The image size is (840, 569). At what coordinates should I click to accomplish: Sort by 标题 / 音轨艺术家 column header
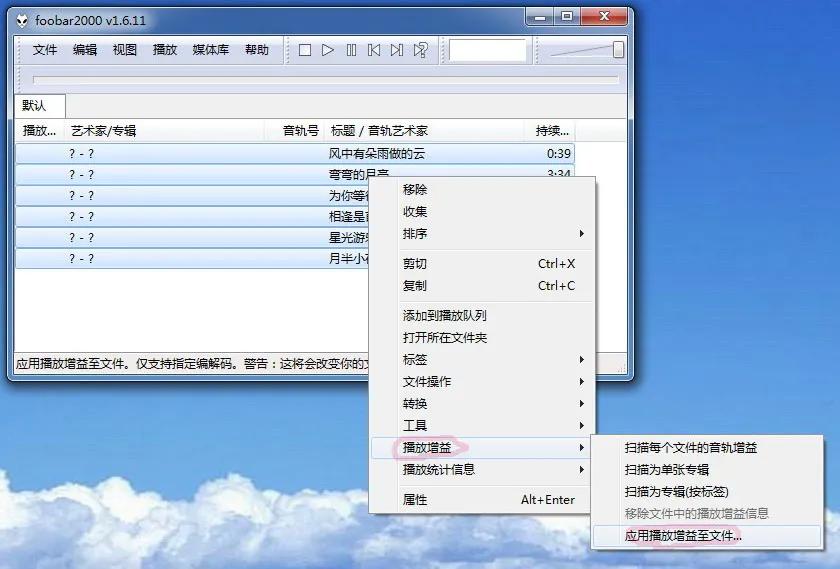(x=425, y=131)
